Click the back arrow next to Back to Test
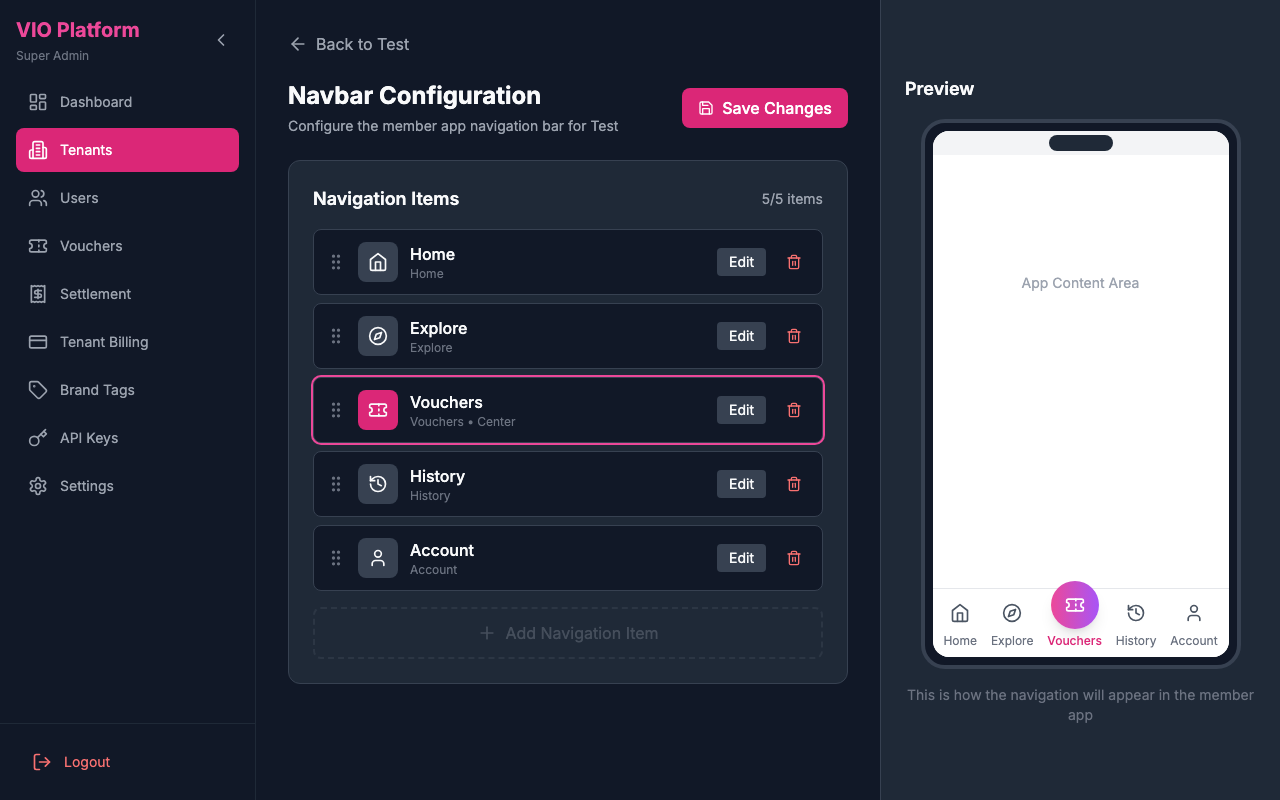Image resolution: width=1280 pixels, height=800 pixels. pos(297,44)
